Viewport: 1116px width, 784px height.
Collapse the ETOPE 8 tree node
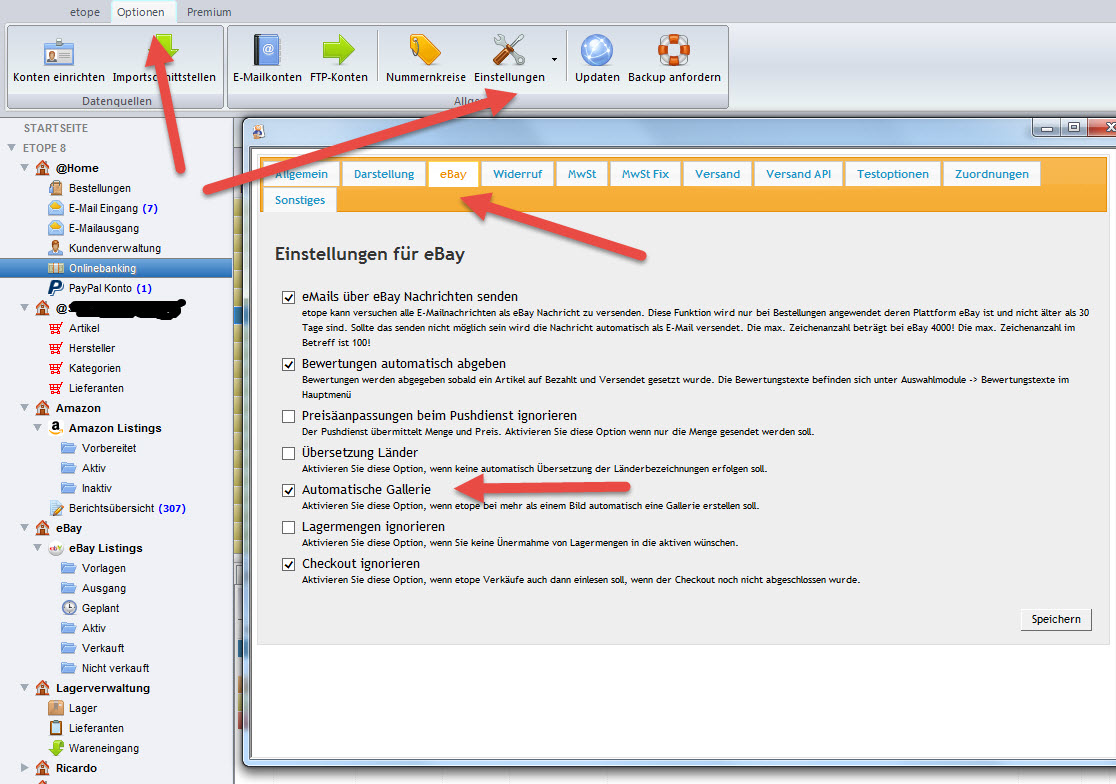coord(11,147)
